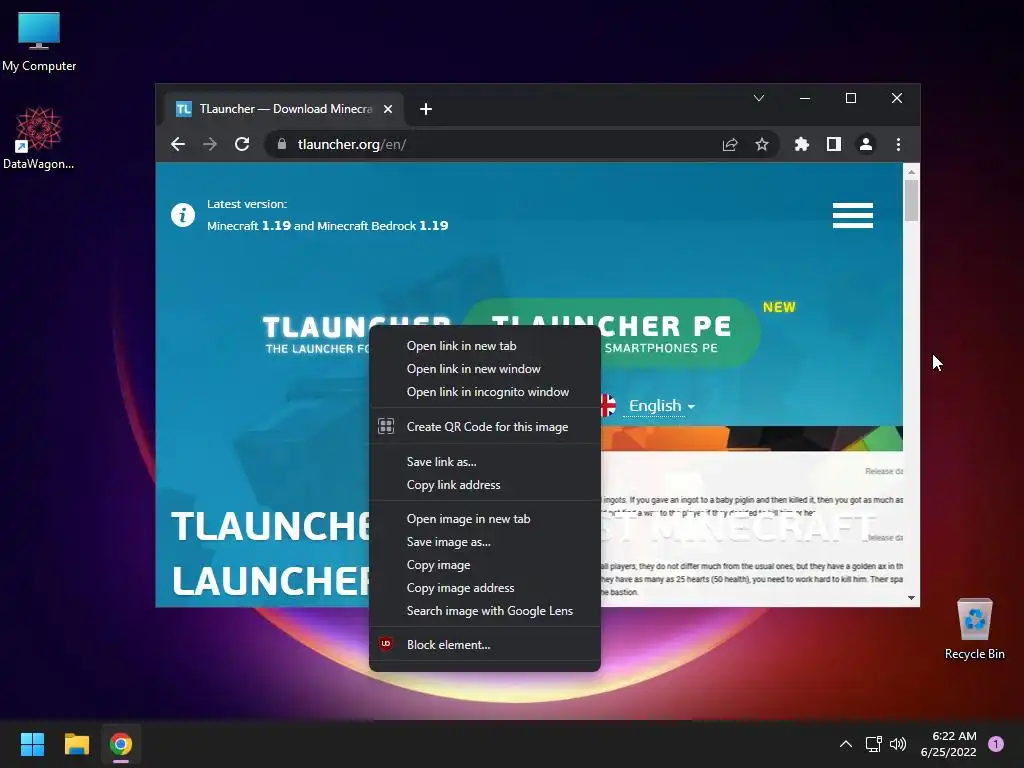Click the address bar URL tlauncher.org/en/
Image resolution: width=1024 pixels, height=768 pixels.
point(351,144)
